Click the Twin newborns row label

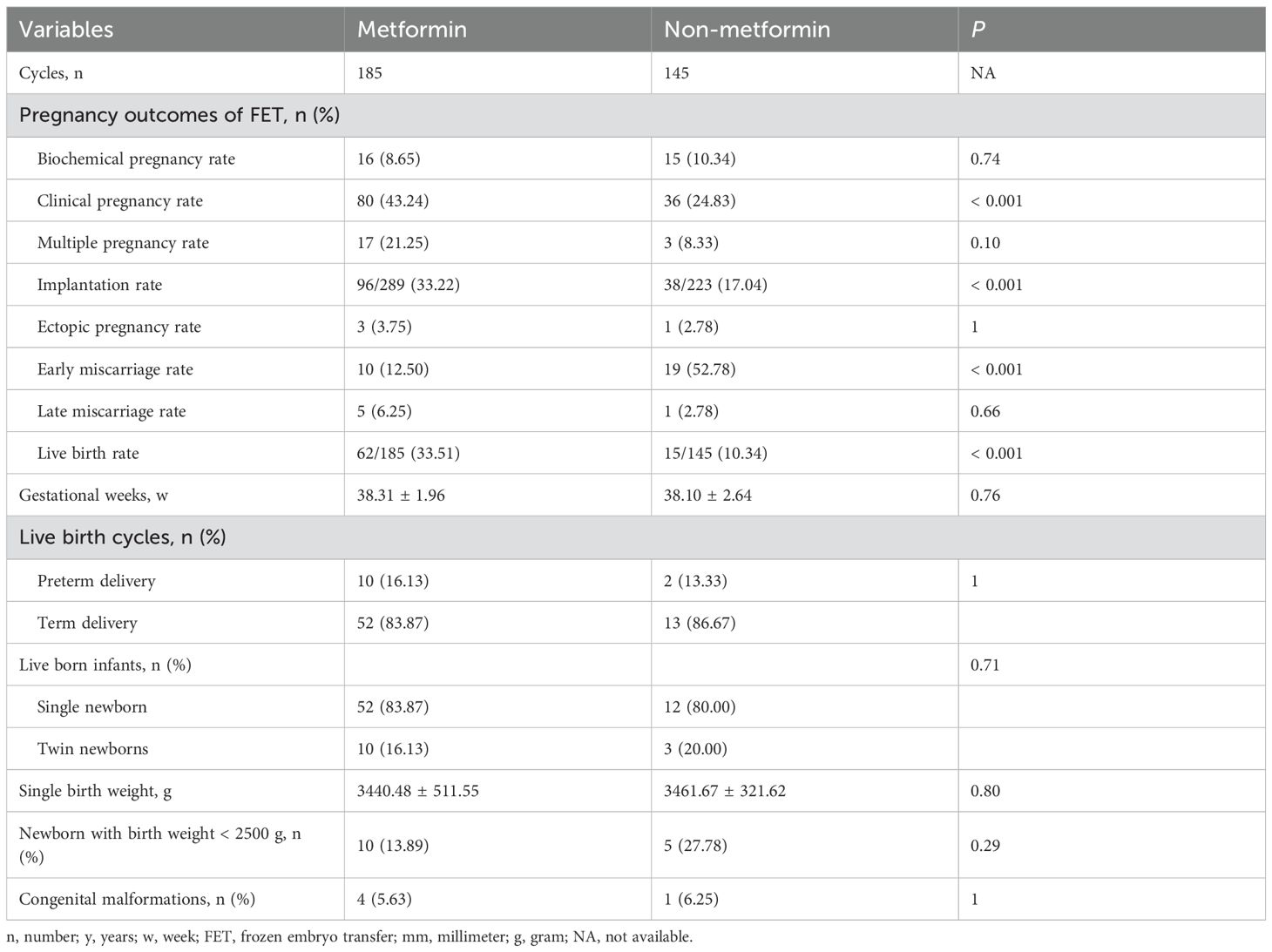(x=92, y=749)
